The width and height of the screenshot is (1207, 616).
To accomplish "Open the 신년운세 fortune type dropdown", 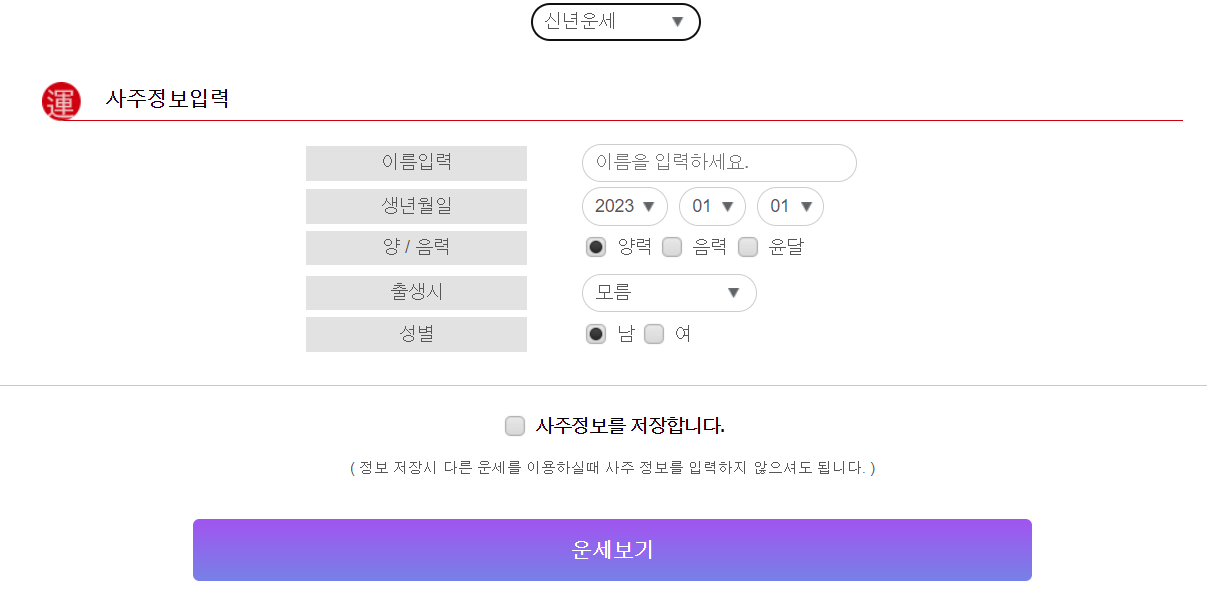I will click(x=614, y=21).
